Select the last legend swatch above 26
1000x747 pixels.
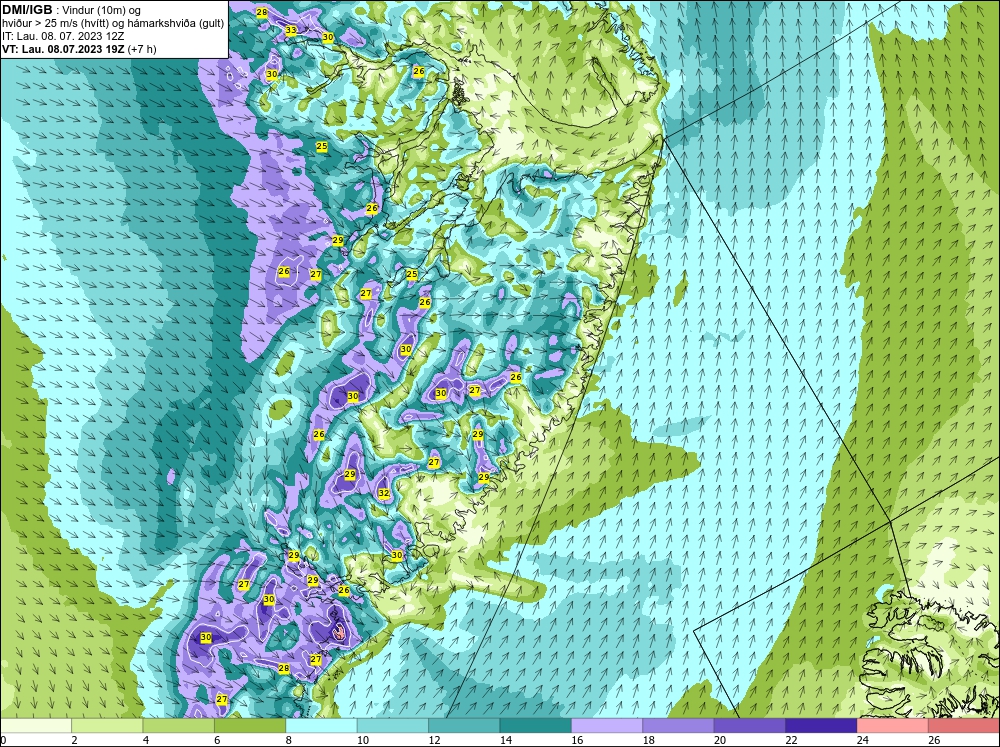(964, 726)
